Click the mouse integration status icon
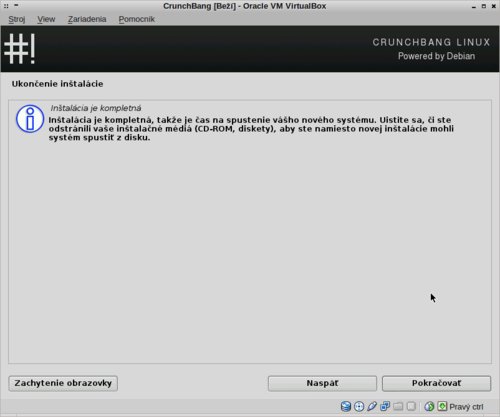The image size is (500, 417). [429, 406]
